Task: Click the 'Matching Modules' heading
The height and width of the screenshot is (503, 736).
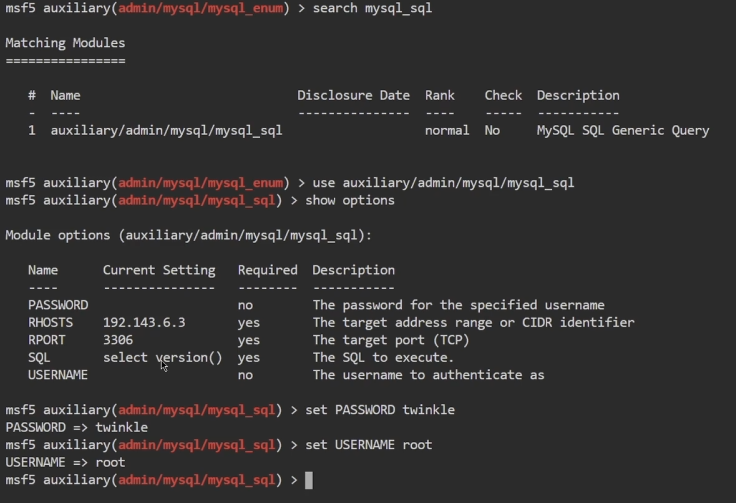Action: (65, 43)
